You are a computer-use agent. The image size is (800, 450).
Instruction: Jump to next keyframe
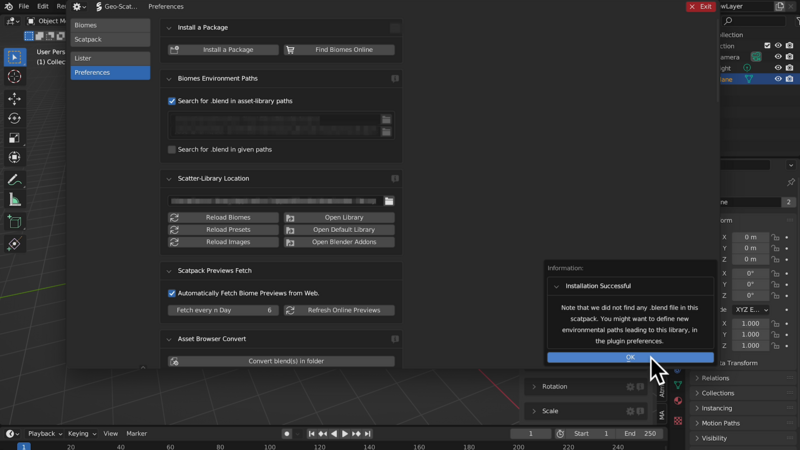click(x=356, y=434)
